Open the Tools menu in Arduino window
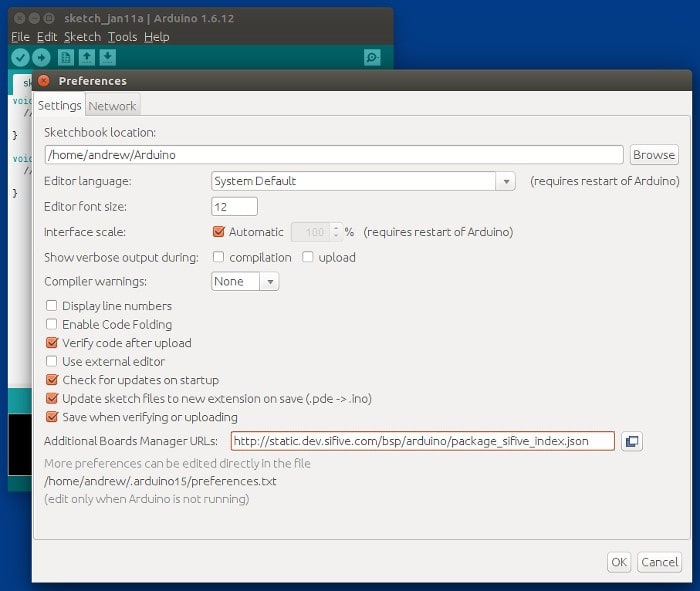The width and height of the screenshot is (700, 591). coord(122,37)
